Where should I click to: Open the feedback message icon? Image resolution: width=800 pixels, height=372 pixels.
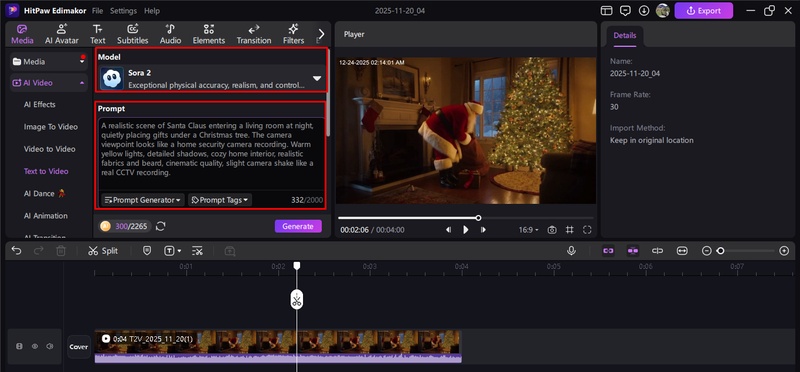click(x=625, y=11)
